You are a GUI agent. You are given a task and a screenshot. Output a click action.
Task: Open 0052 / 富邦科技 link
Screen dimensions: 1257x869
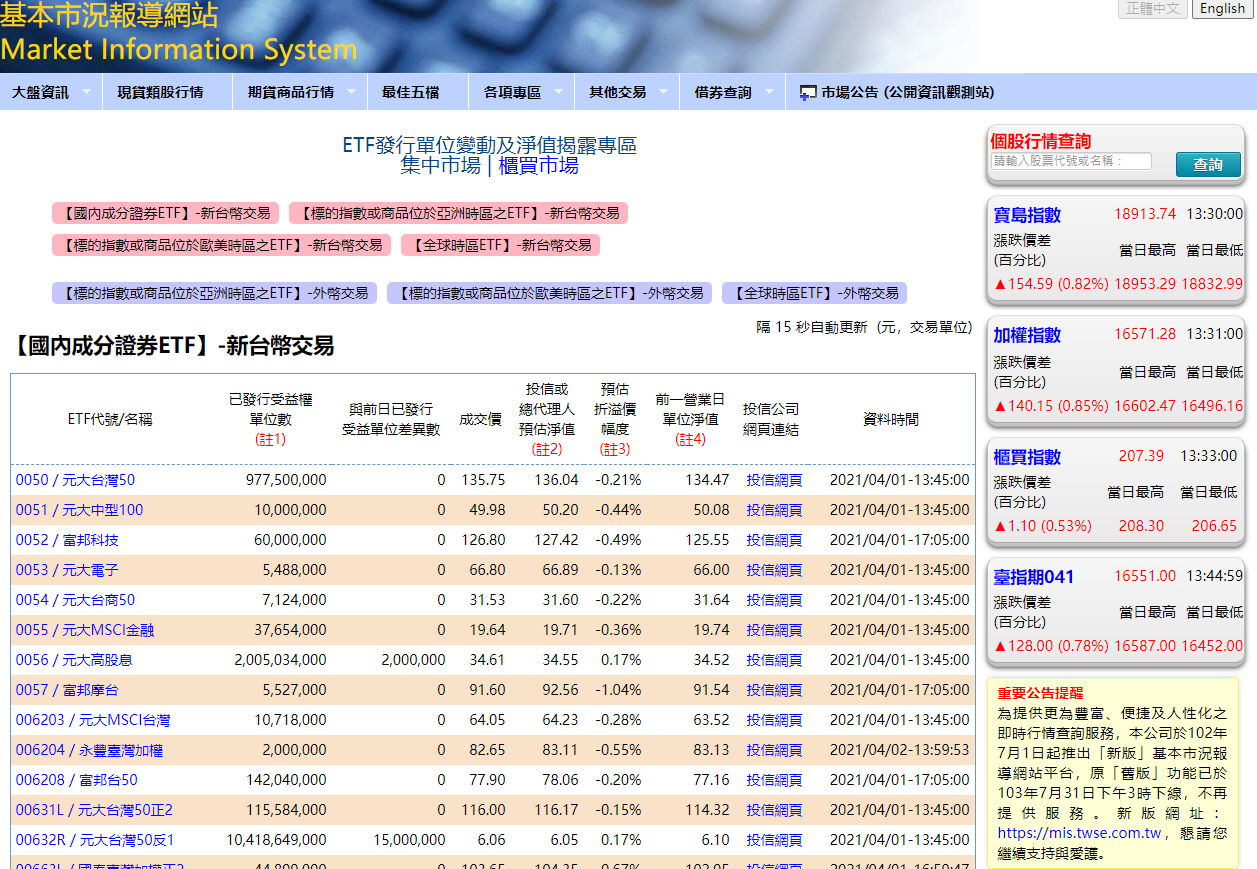[x=67, y=540]
